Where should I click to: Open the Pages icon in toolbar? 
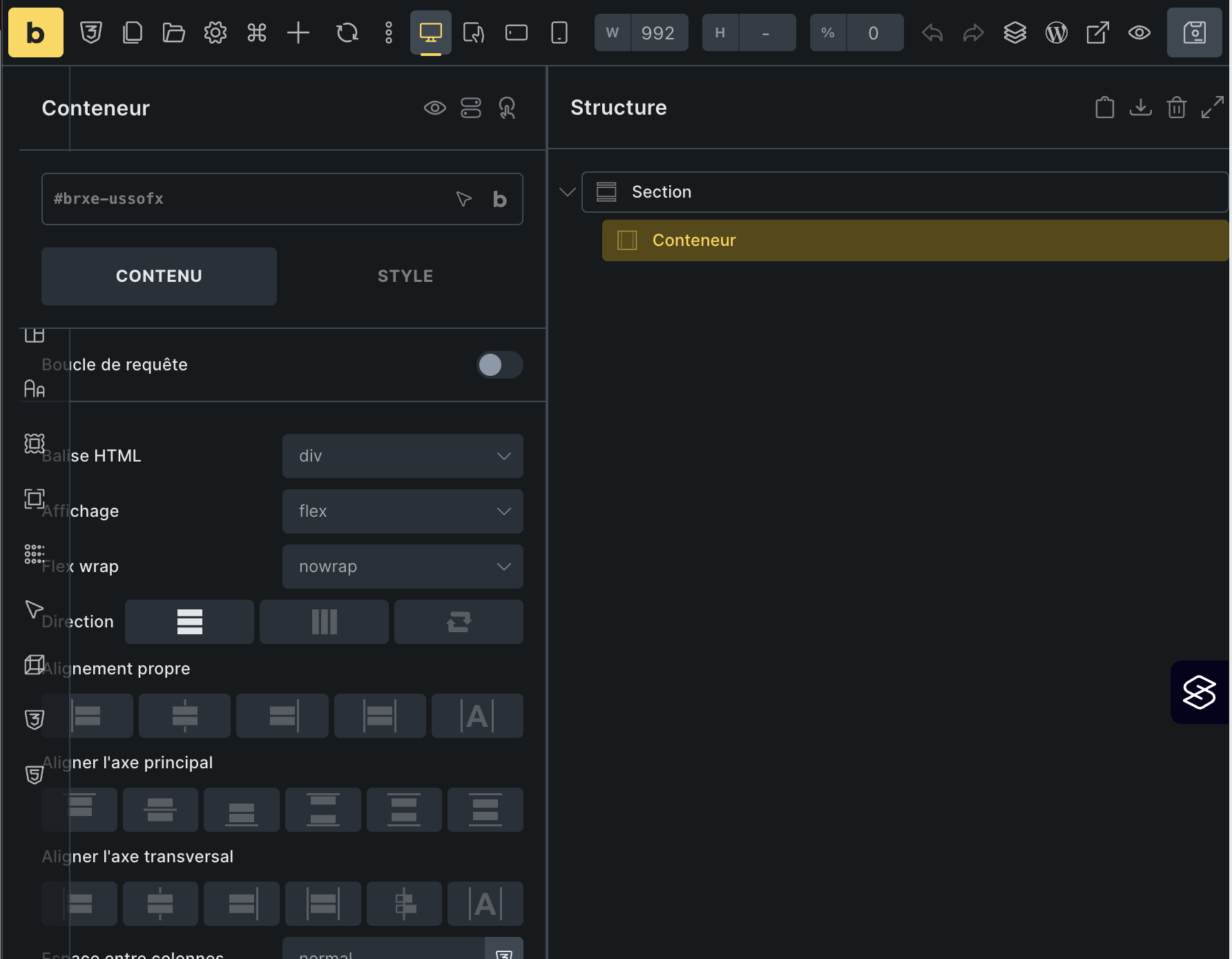(x=132, y=32)
